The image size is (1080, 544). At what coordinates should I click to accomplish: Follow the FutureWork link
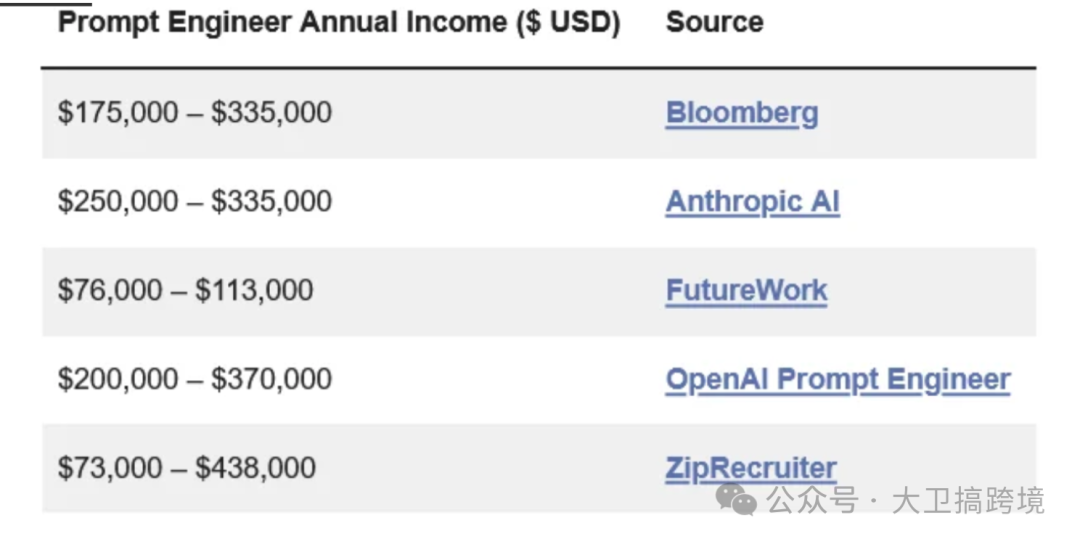click(747, 291)
